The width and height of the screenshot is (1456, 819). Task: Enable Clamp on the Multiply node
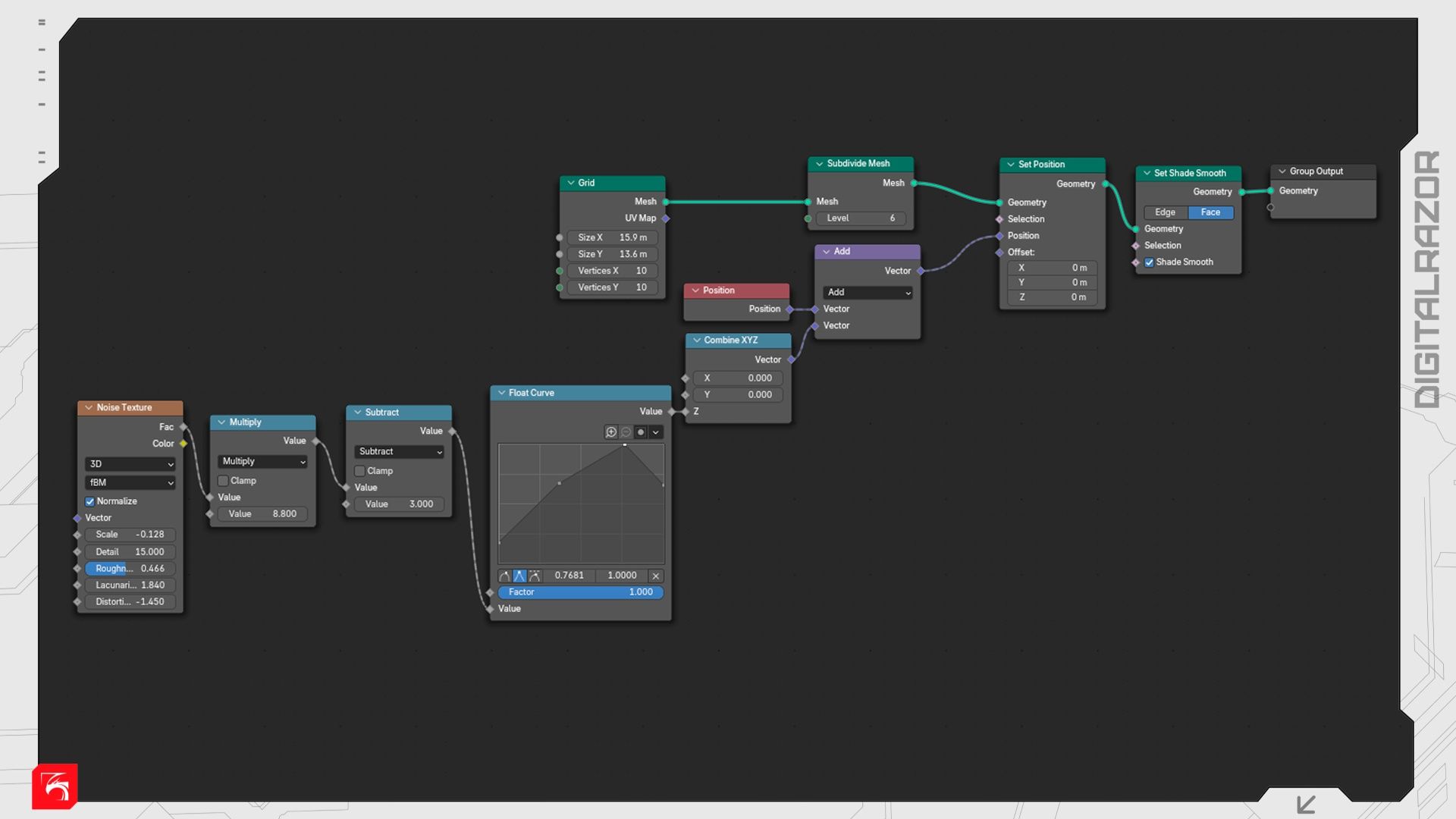coord(224,481)
